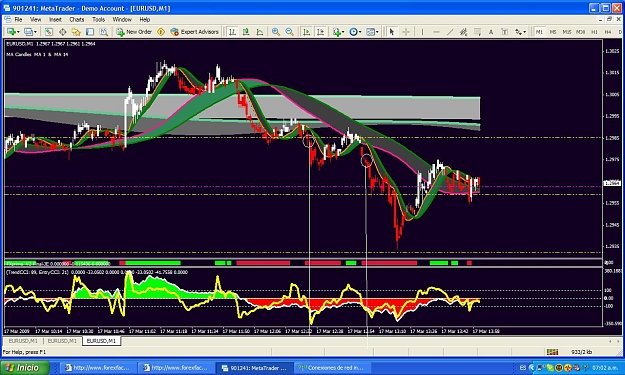625x375 pixels.
Task: Click the Indicators list icon
Action: (x=336, y=32)
